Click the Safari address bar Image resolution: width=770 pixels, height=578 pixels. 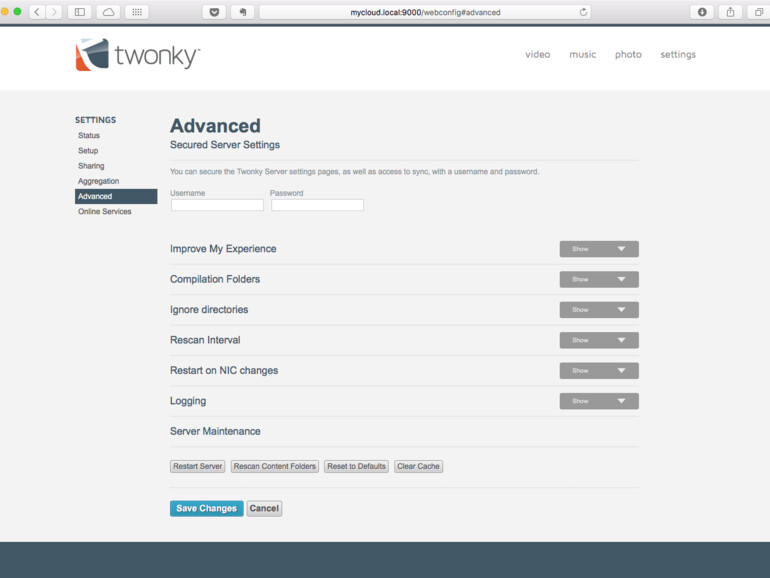(425, 12)
